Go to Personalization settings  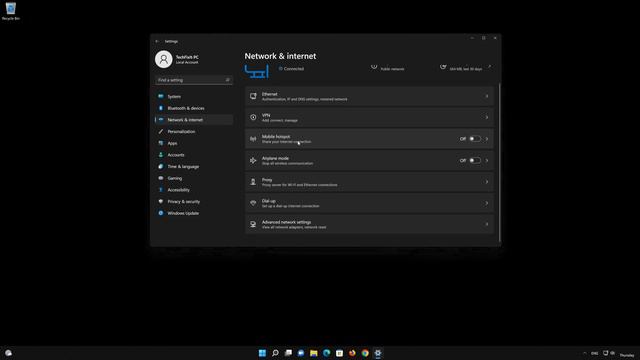194,131
